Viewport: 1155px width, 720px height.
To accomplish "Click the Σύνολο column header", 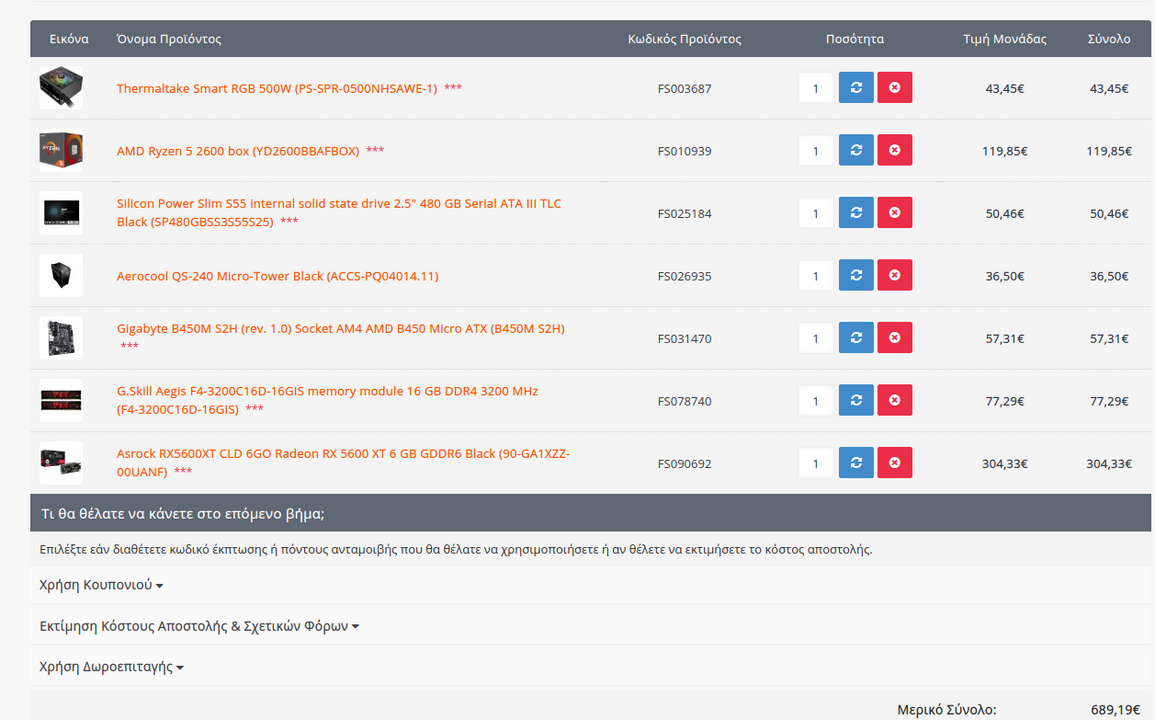I will click(x=1109, y=39).
